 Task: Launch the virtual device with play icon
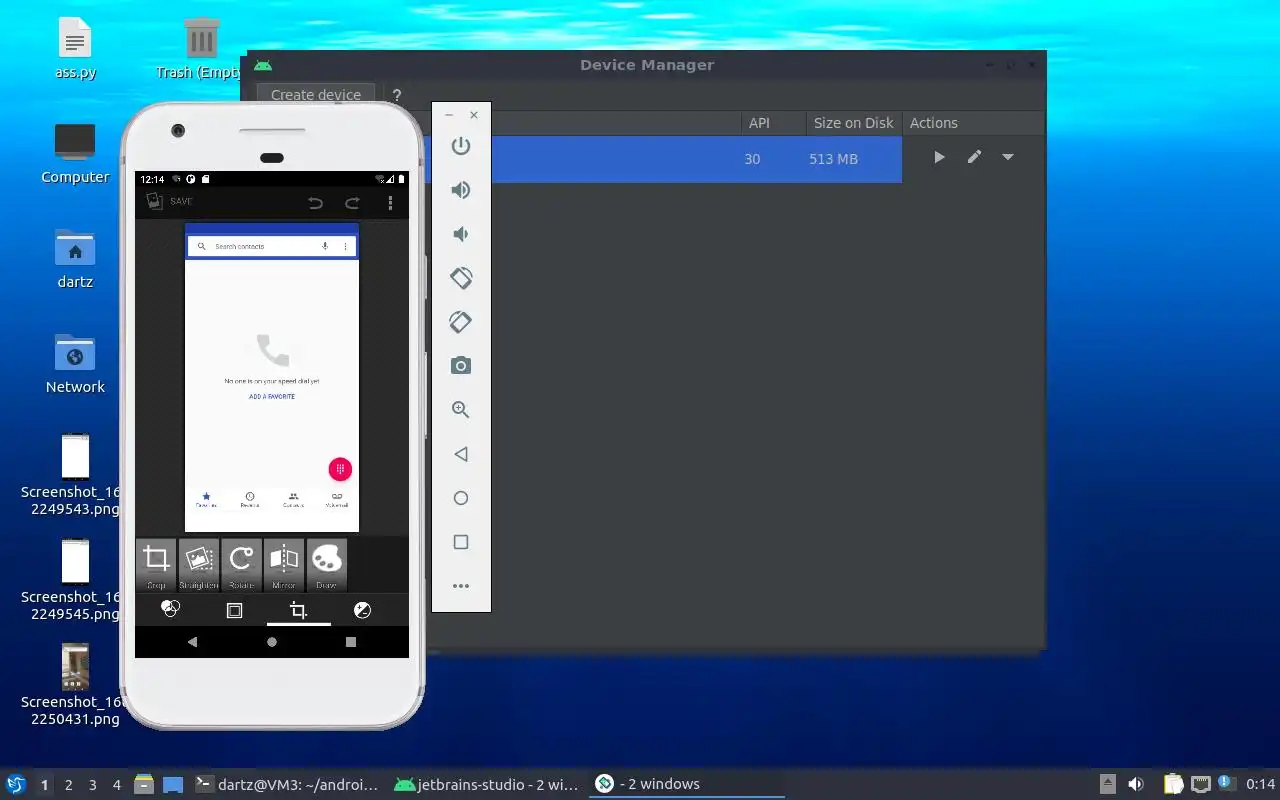tap(939, 157)
